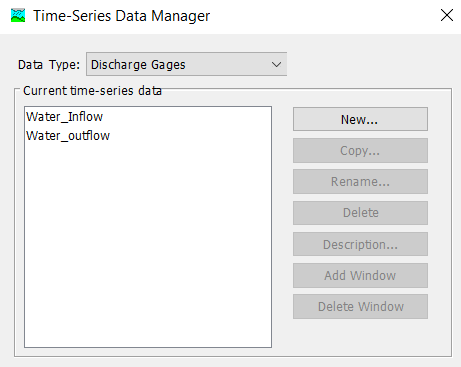The image size is (461, 367).
Task: Open the Data Type combo box
Action: pos(186,64)
